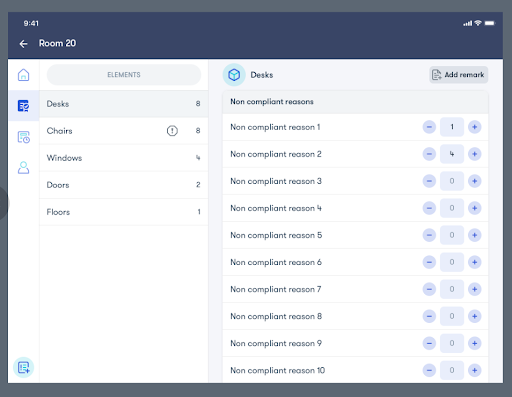Choose Floors from the elements list
Image resolution: width=512 pixels, height=397 pixels.
124,212
